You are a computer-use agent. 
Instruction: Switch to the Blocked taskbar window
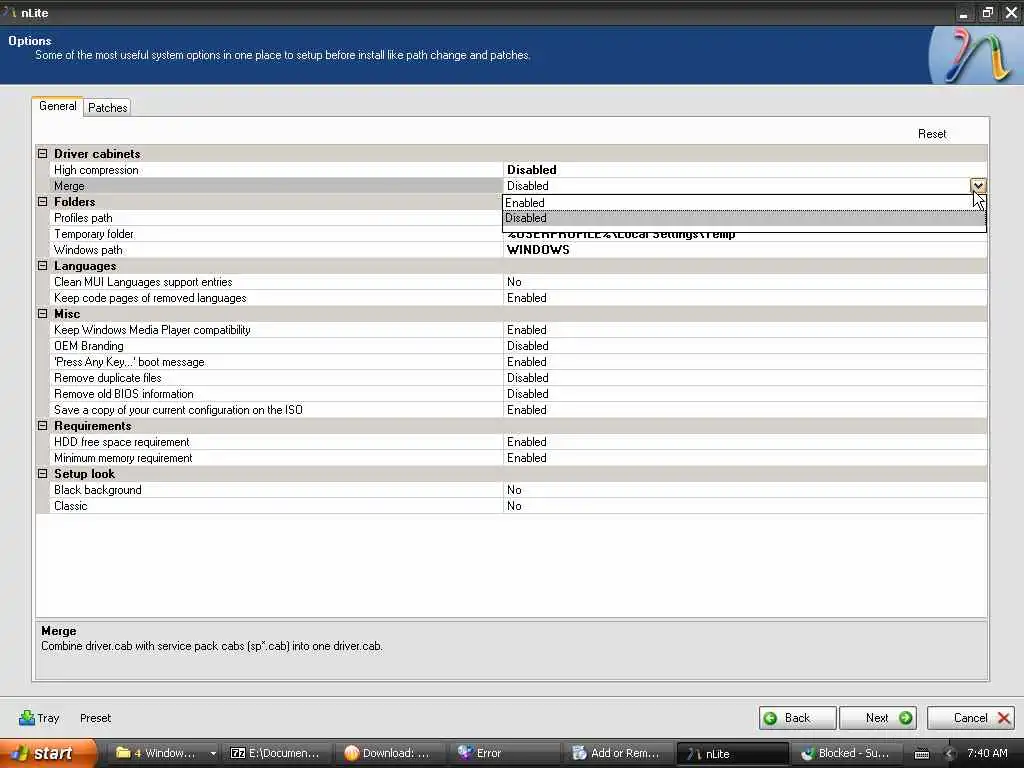[846, 753]
